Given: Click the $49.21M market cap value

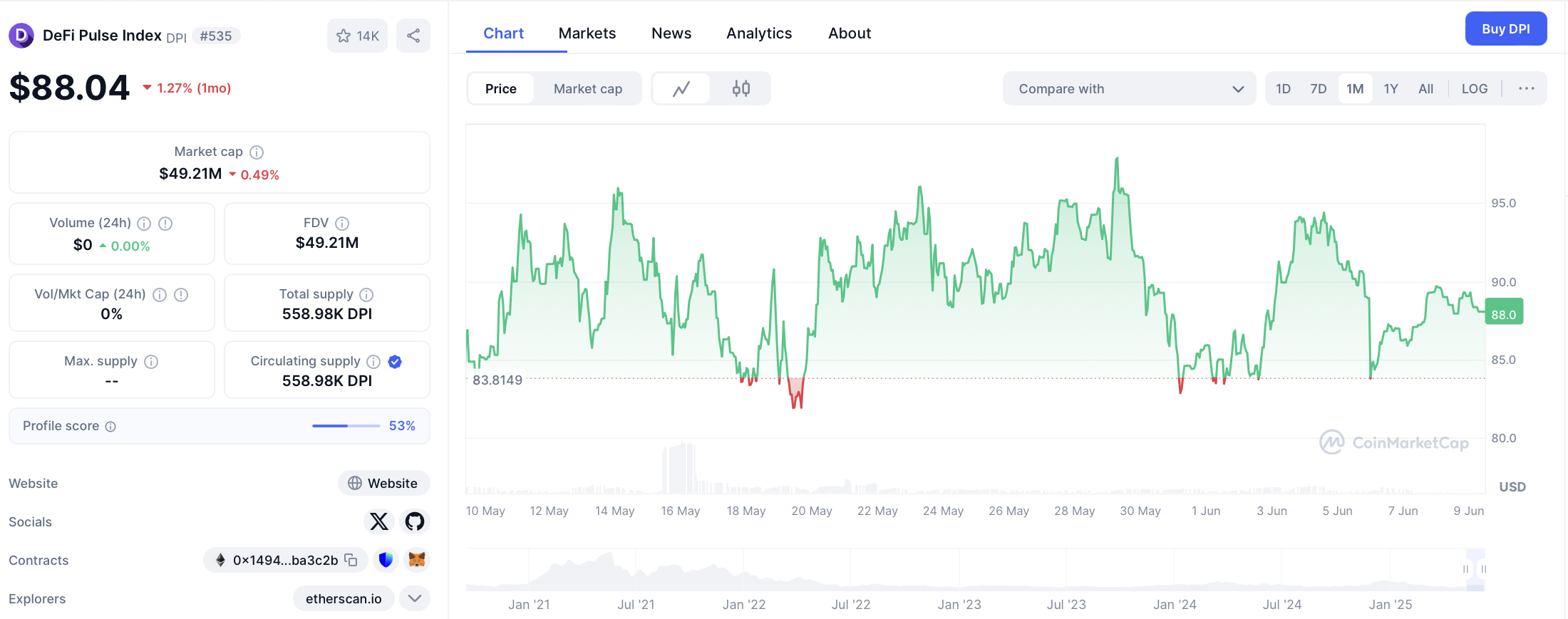Looking at the screenshot, I should click(x=190, y=174).
